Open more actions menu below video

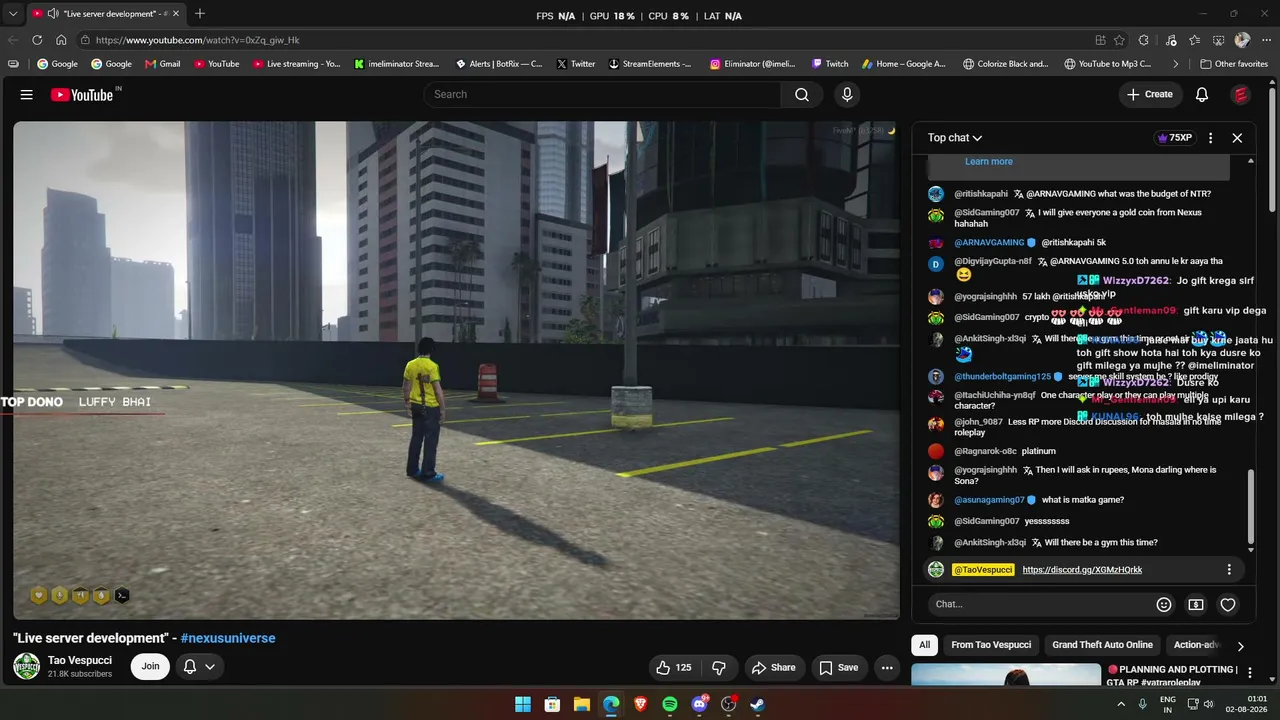886,667
